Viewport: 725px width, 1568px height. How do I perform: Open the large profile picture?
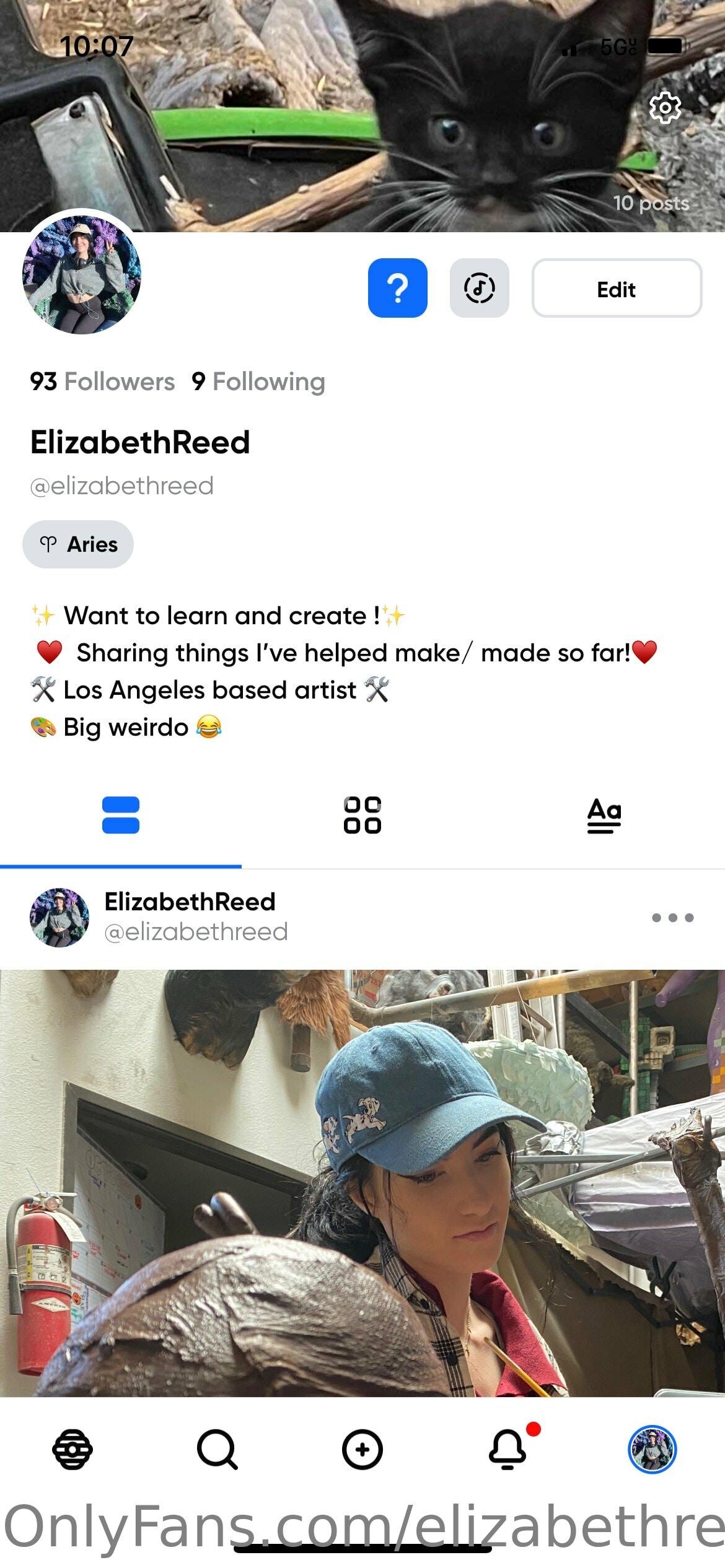click(82, 275)
